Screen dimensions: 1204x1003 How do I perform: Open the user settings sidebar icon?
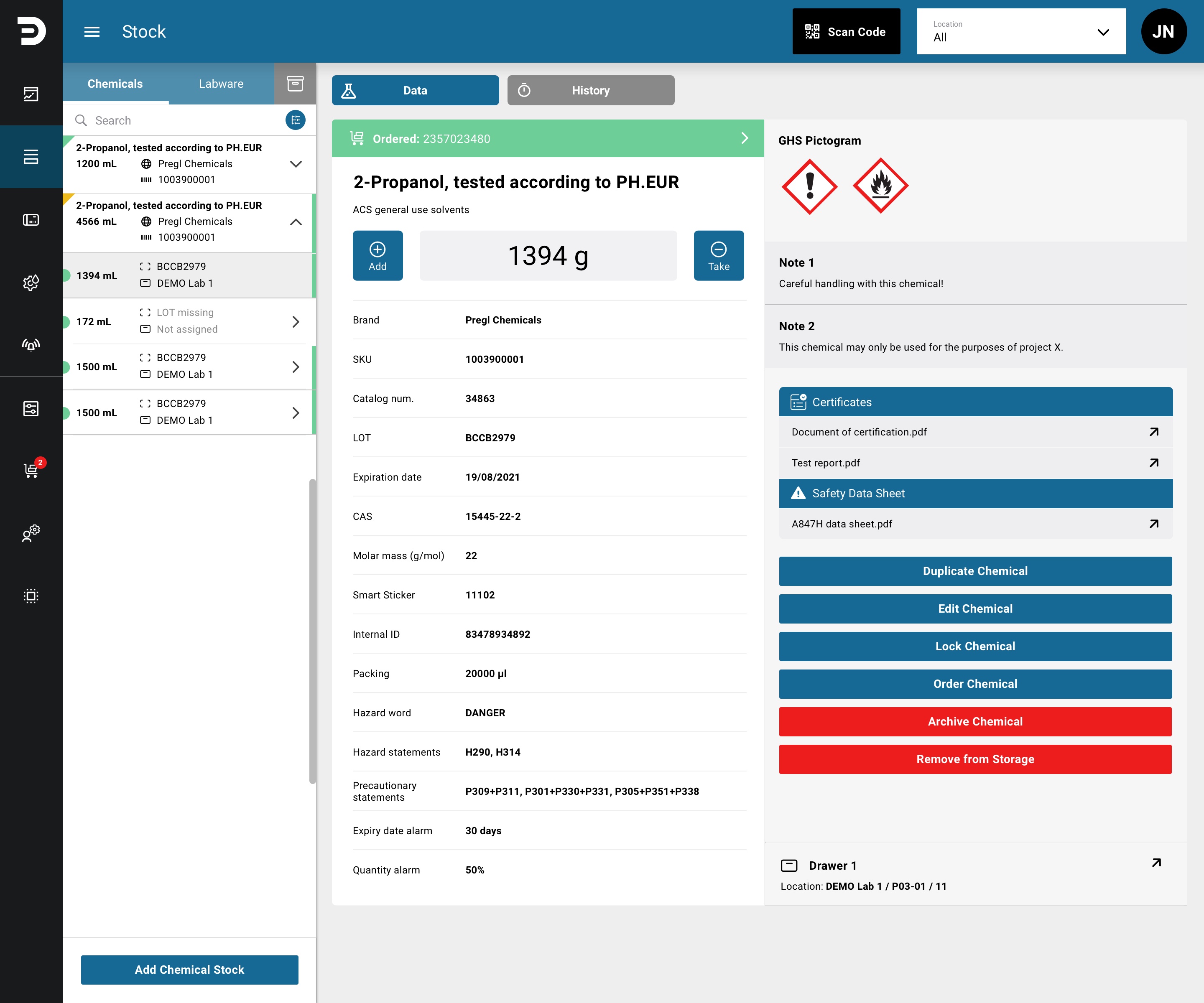pos(31,533)
